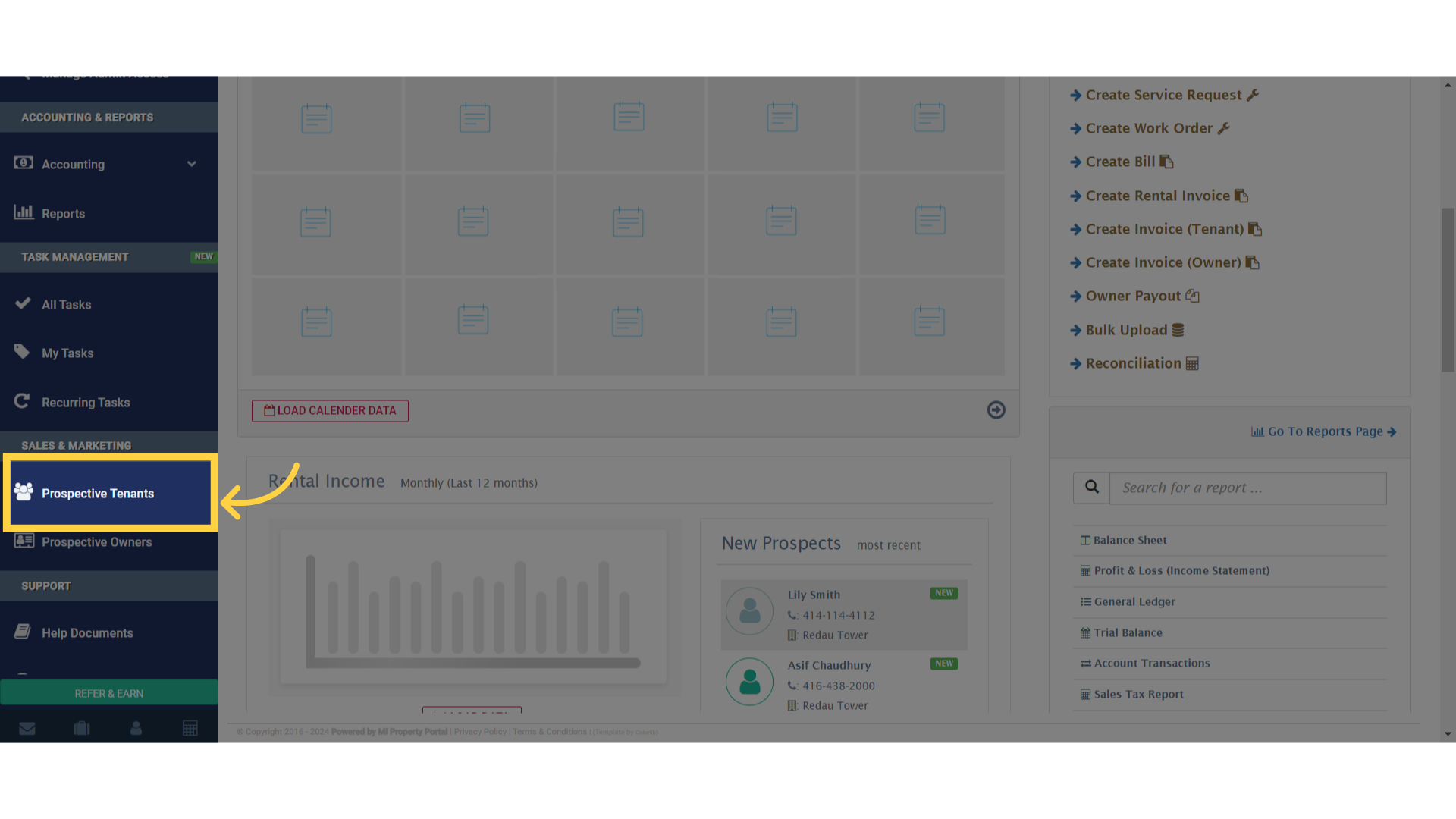Click the envelope icon in bottom sidebar bar
This screenshot has width=1456, height=819.
(x=27, y=729)
